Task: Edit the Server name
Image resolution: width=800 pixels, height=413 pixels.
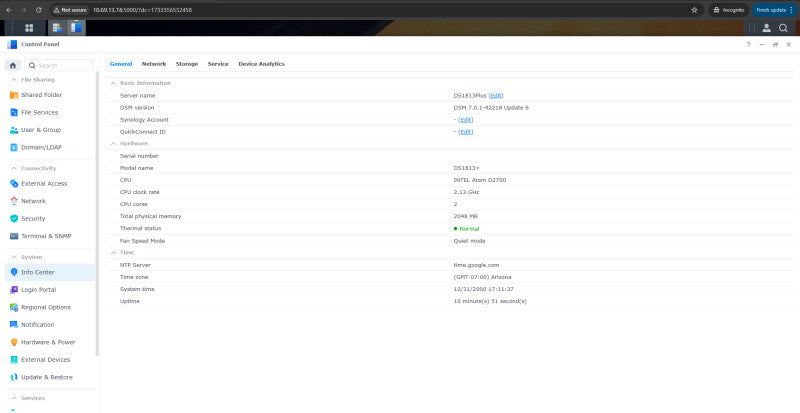Action: (x=496, y=95)
